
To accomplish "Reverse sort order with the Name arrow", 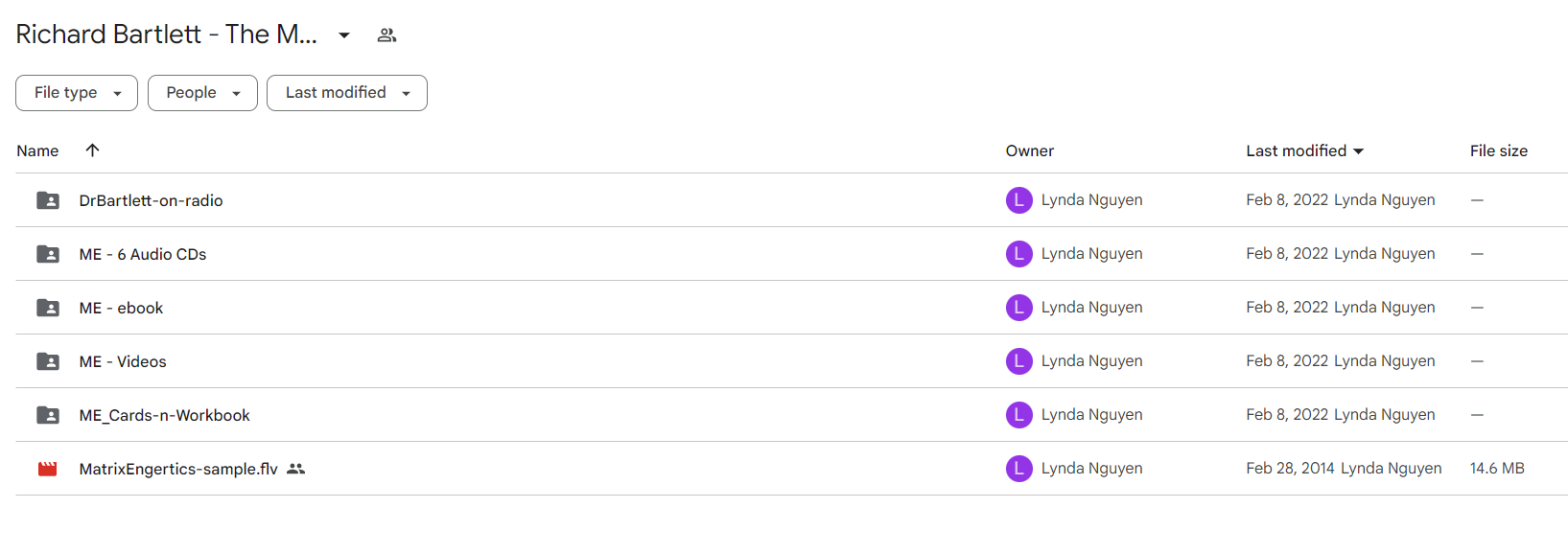I will click(x=92, y=150).
